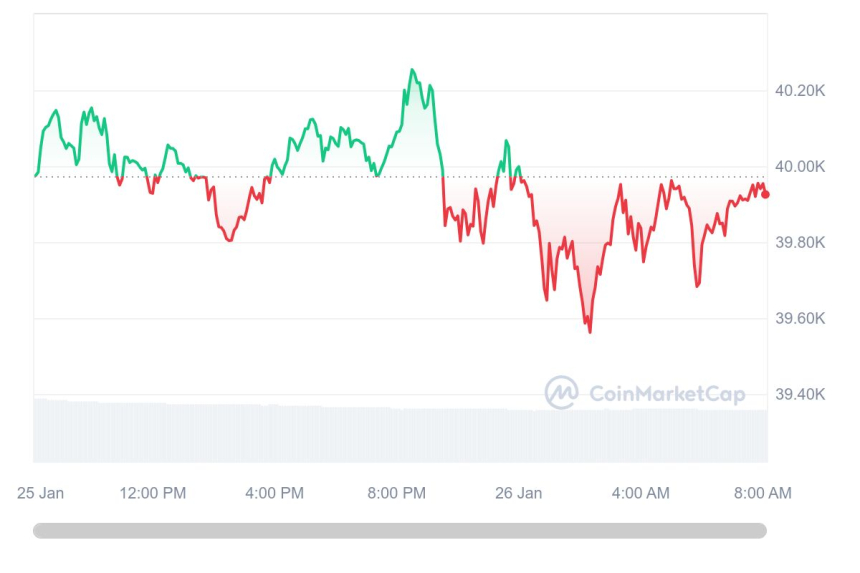Click the lowest red dip of the chart
The width and height of the screenshot is (860, 573).
point(590,331)
